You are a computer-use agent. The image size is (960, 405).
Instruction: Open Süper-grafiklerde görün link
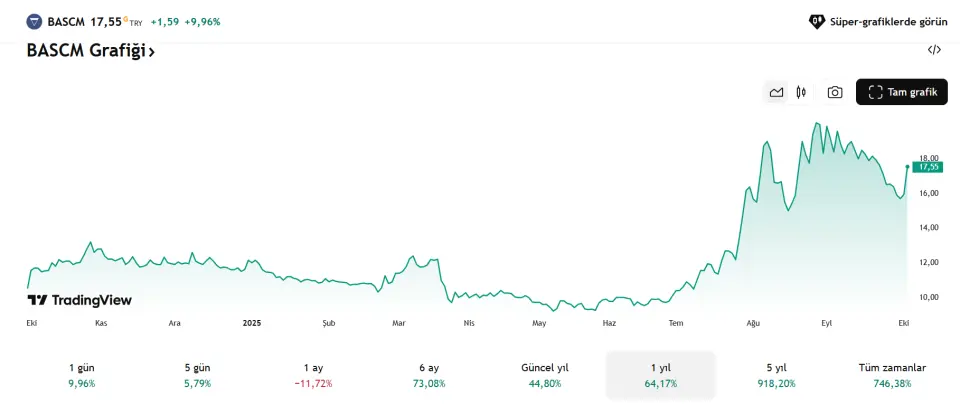pos(888,21)
